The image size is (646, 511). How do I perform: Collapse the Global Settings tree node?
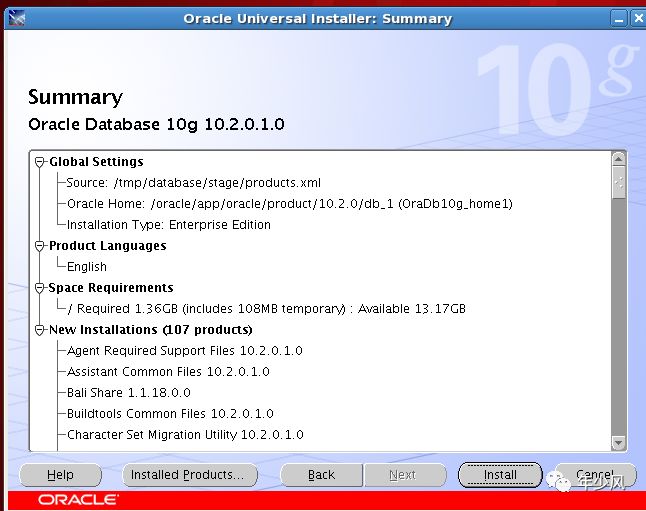[x=40, y=162]
